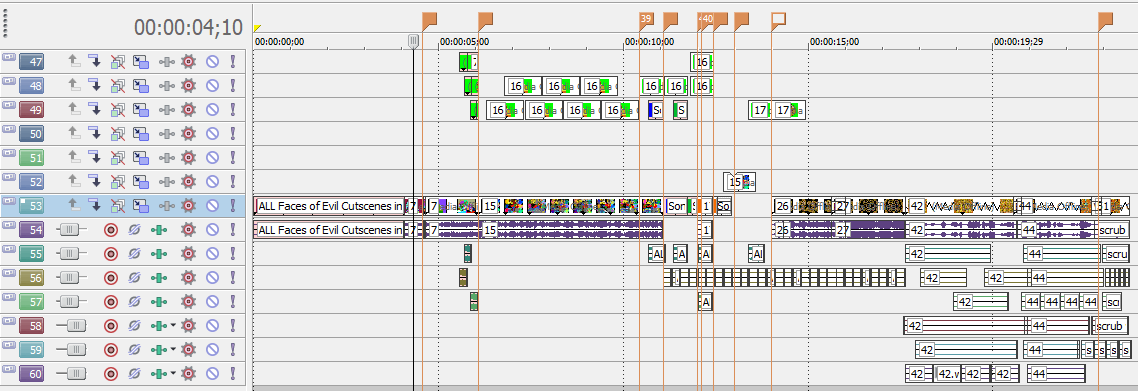Mute audio track 56
Screen dimensions: 1138x391
(212, 278)
